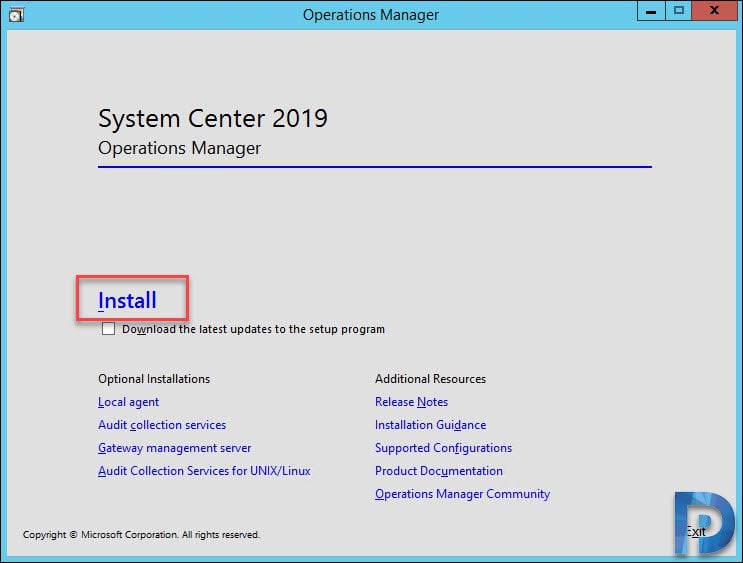This screenshot has width=743, height=563.
Task: Visit Operations Manager Community
Action: tap(462, 494)
